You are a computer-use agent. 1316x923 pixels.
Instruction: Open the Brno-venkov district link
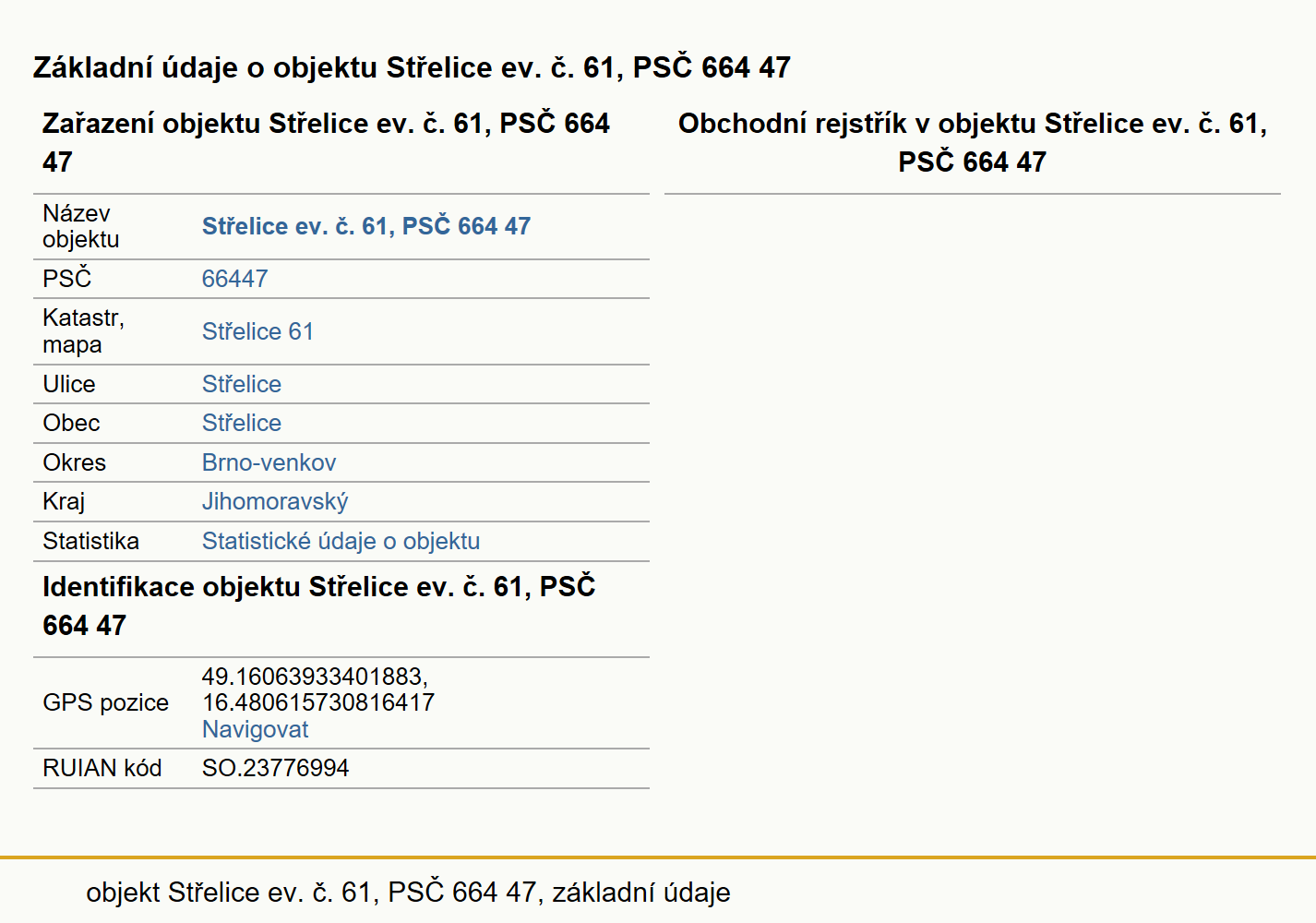pyautogui.click(x=269, y=462)
